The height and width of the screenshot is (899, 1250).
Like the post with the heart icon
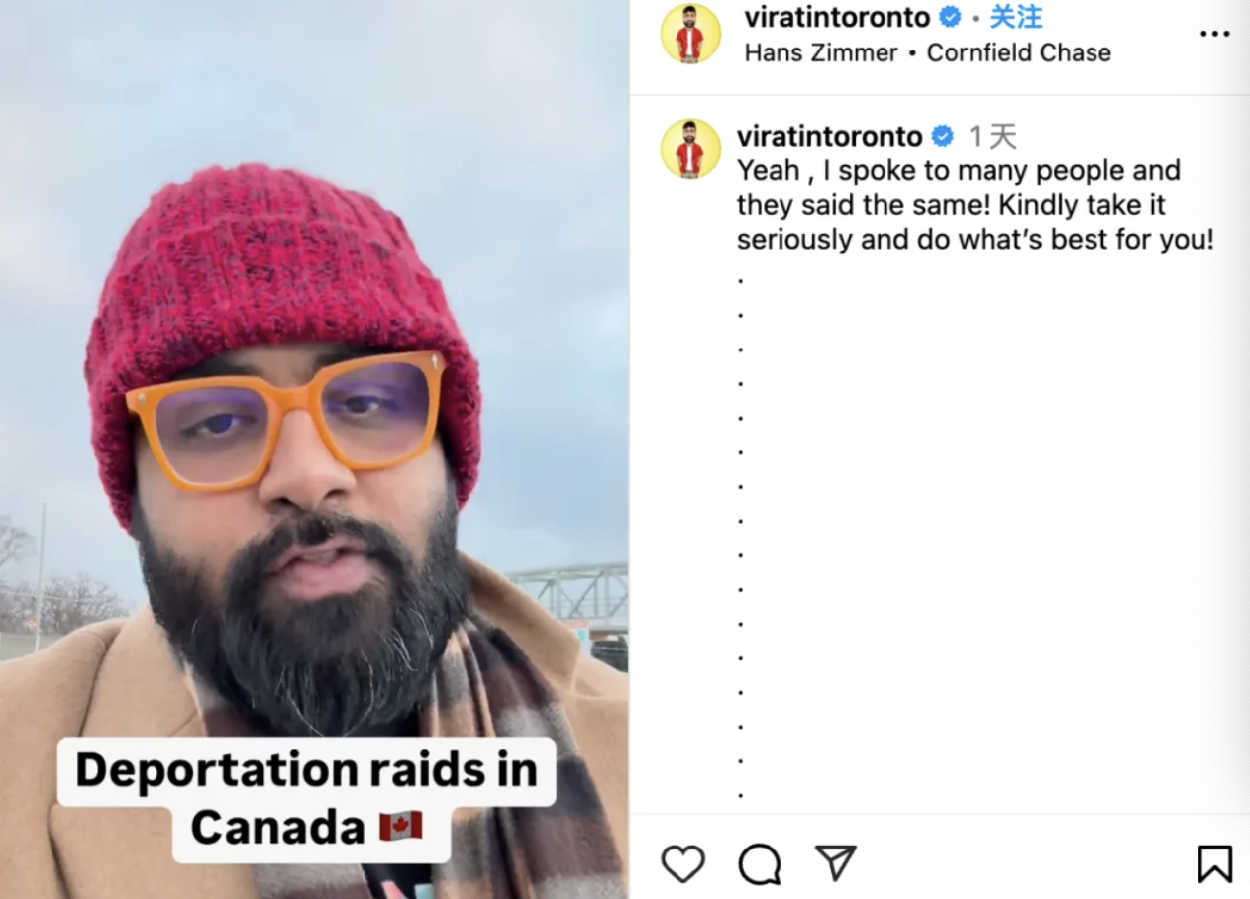[x=684, y=864]
